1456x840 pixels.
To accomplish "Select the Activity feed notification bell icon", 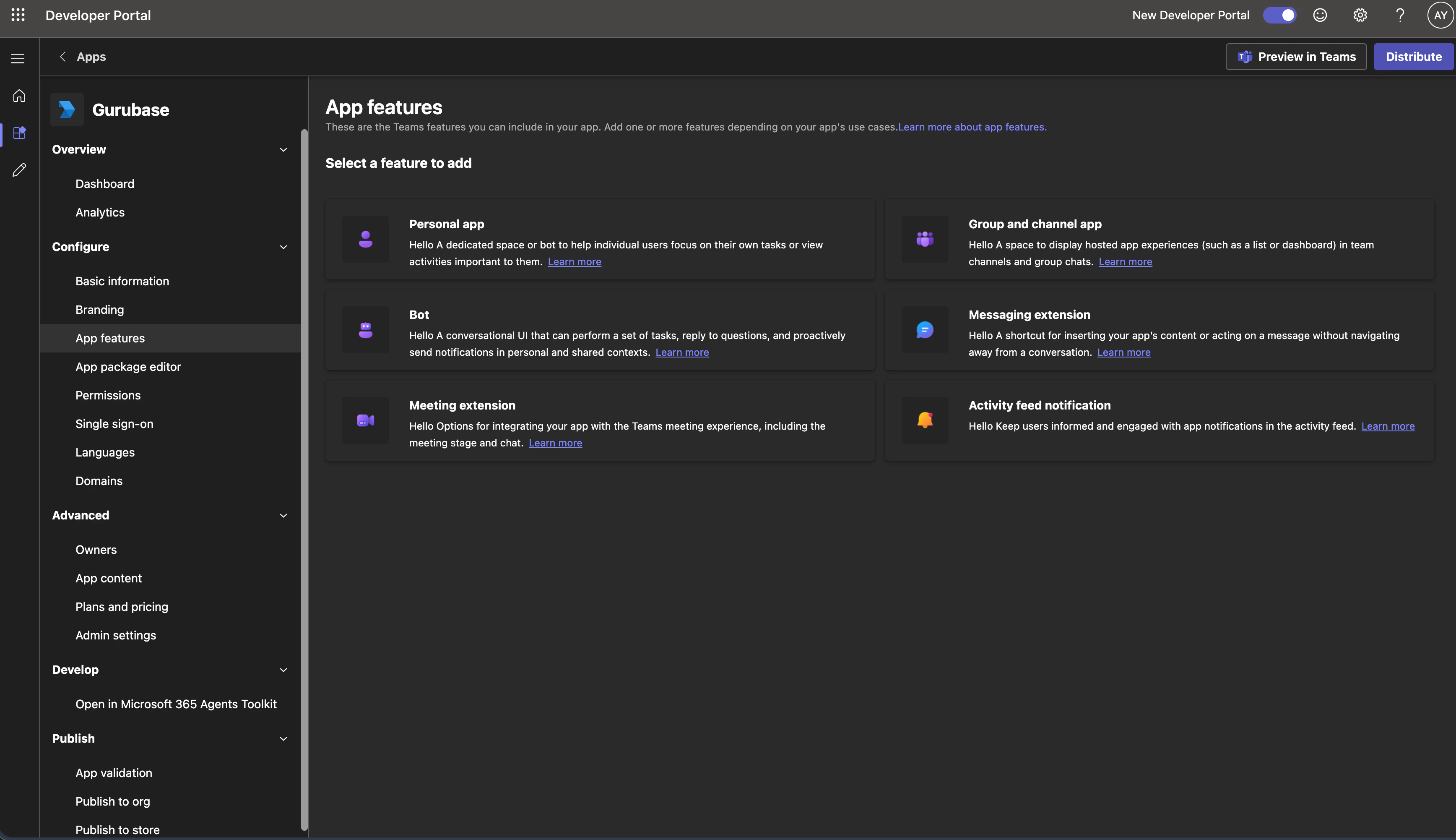I will click(x=925, y=420).
